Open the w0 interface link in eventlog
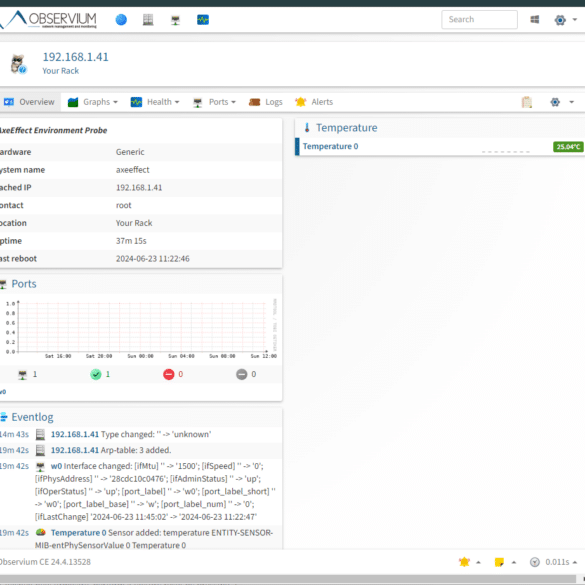This screenshot has width=585, height=585. [56, 466]
